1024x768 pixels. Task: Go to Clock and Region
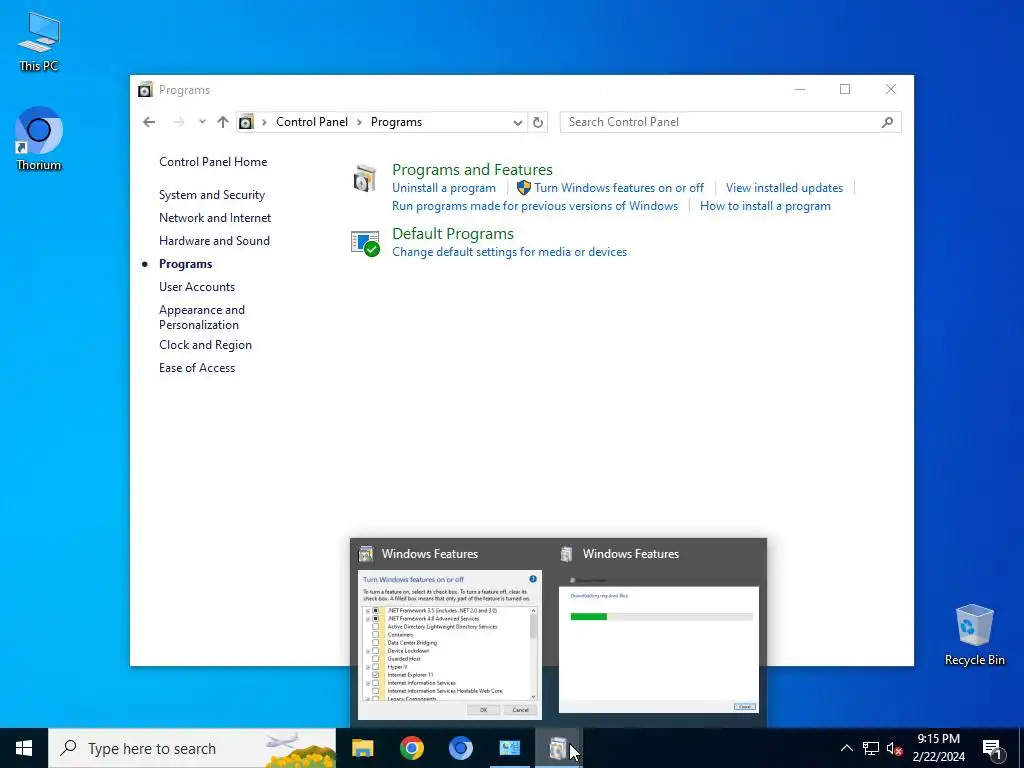[x=205, y=345]
